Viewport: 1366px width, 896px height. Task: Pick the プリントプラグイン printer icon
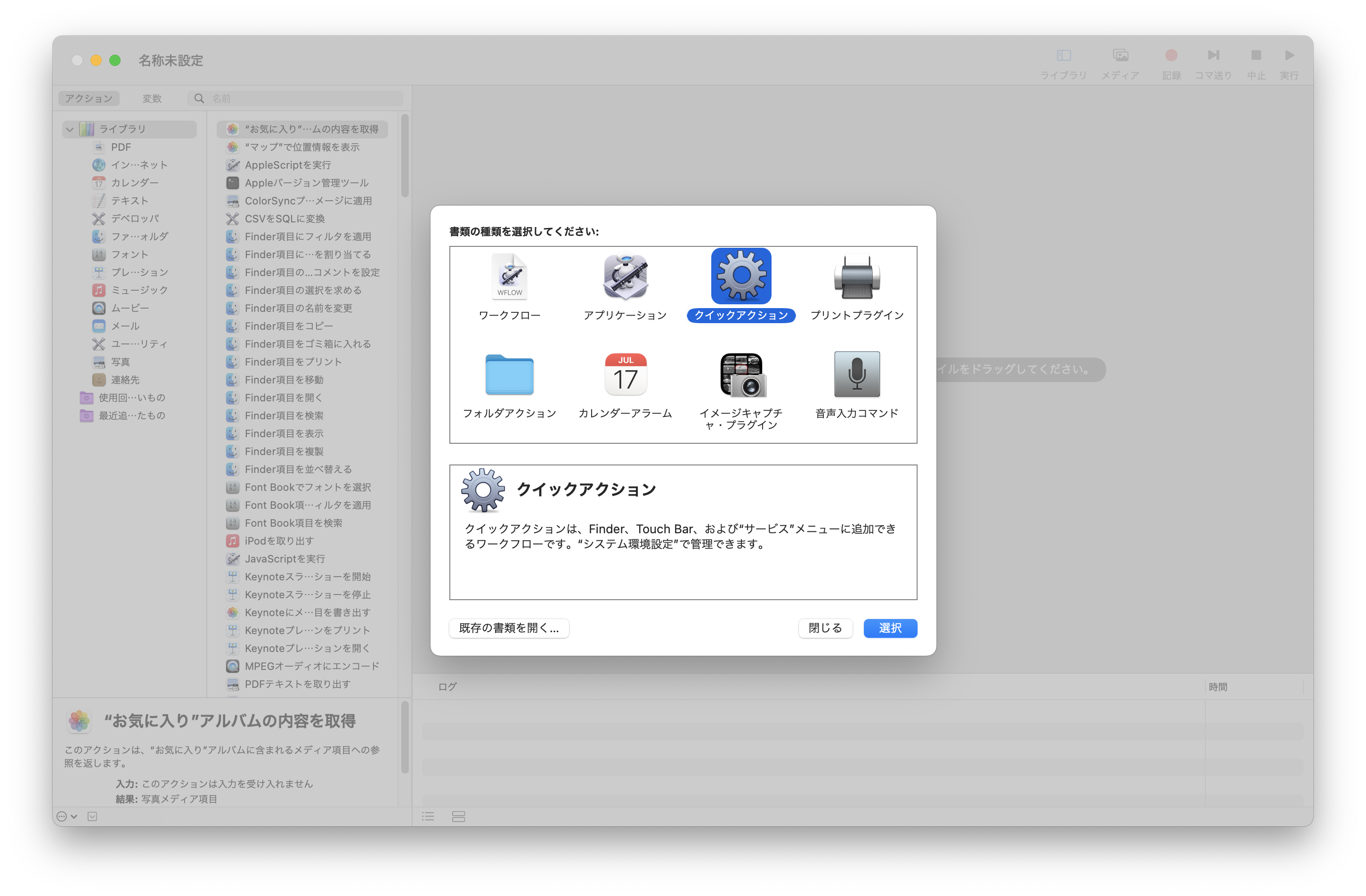857,277
